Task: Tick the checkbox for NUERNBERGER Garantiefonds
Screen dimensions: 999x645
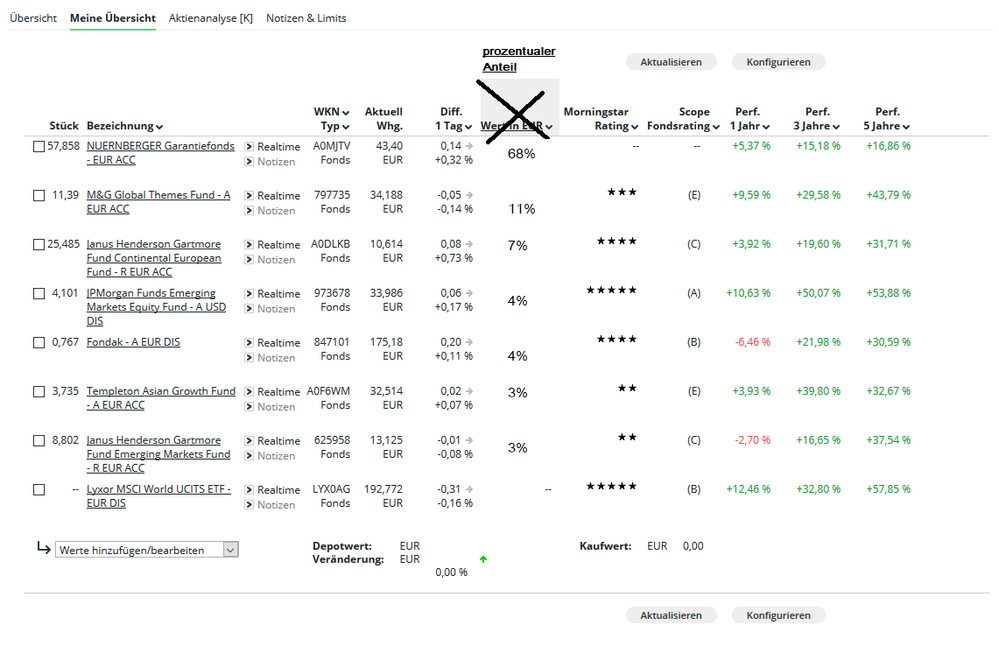Action: pyautogui.click(x=39, y=147)
